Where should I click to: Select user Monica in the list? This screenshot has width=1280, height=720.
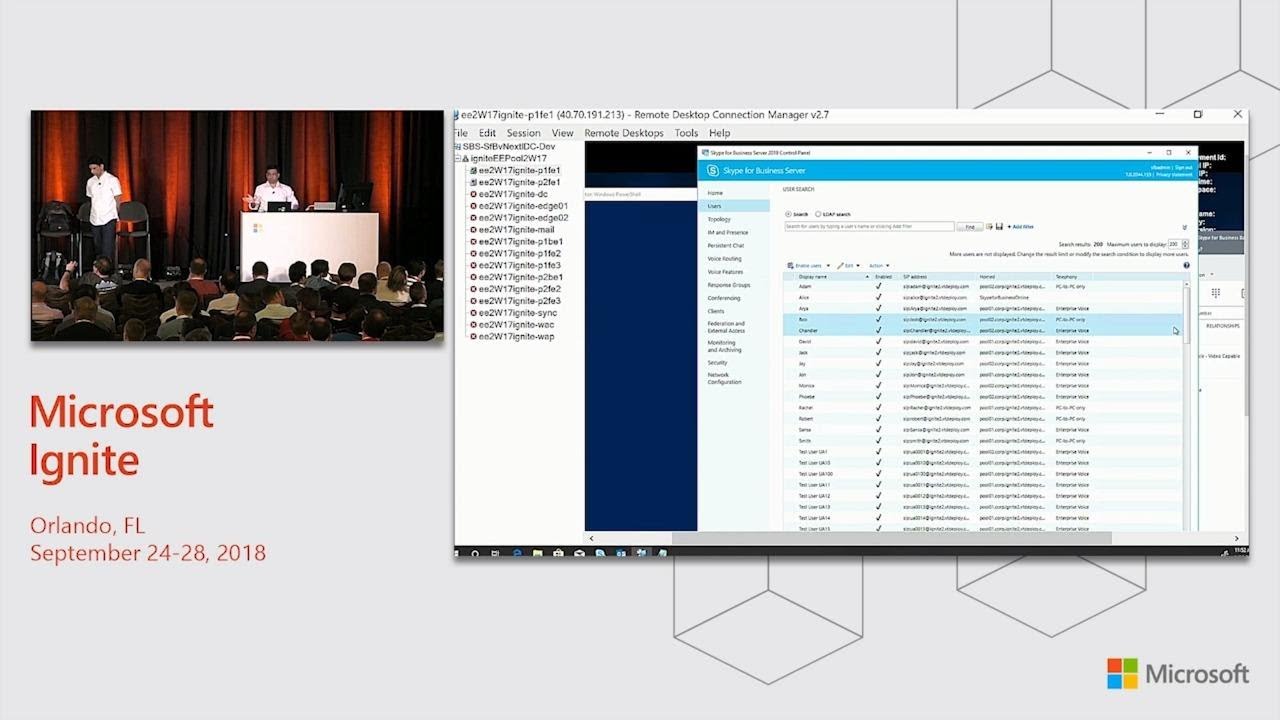click(x=984, y=386)
